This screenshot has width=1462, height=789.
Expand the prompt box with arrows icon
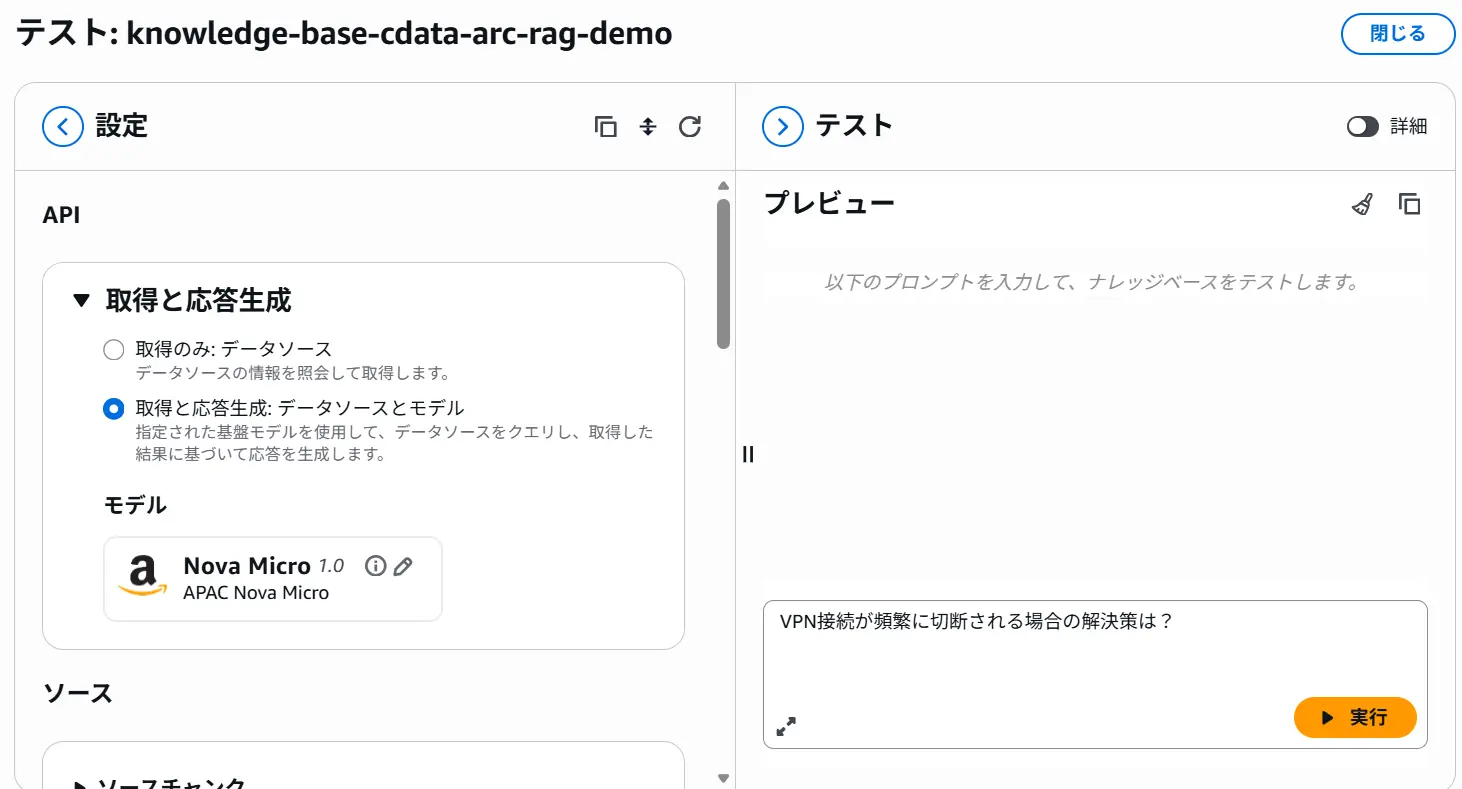pos(787,726)
